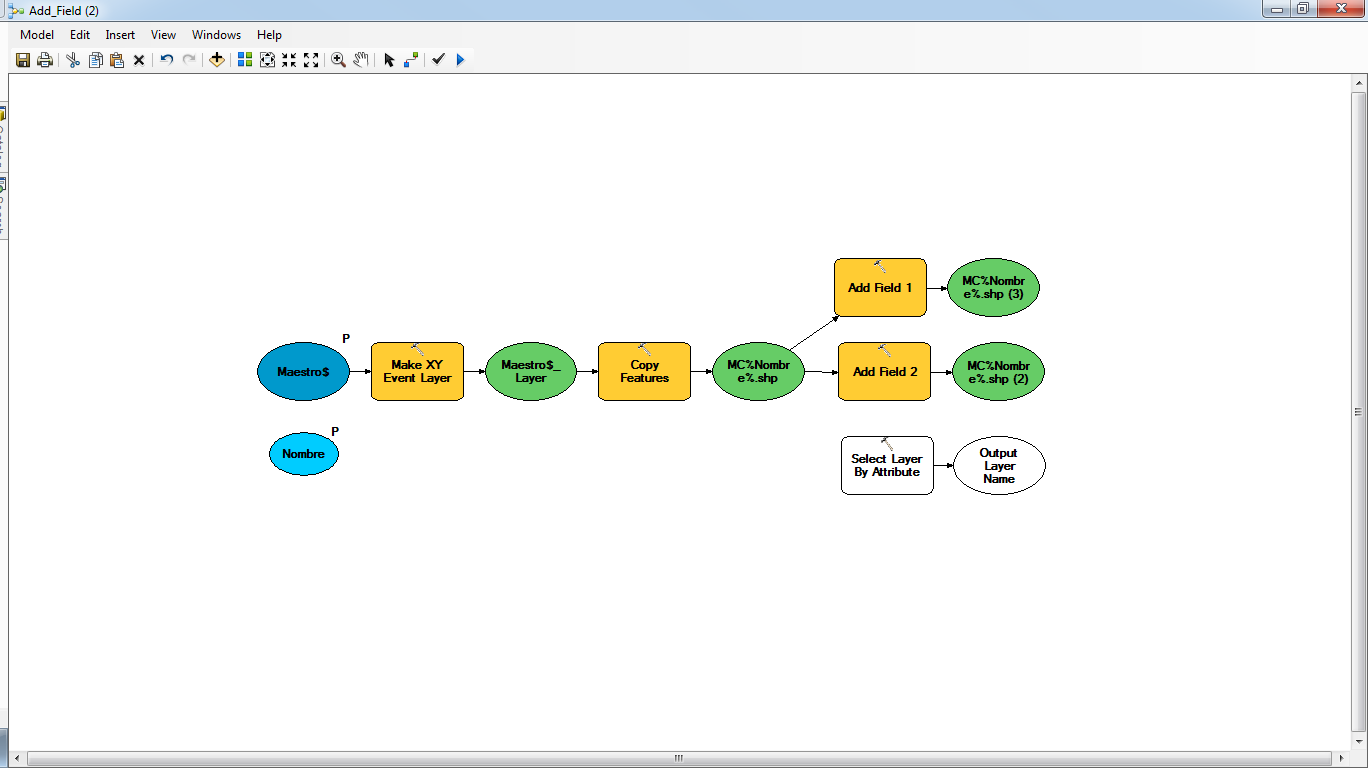This screenshot has height=768, width=1368.
Task: Delete the selection with the X icon
Action: click(139, 60)
